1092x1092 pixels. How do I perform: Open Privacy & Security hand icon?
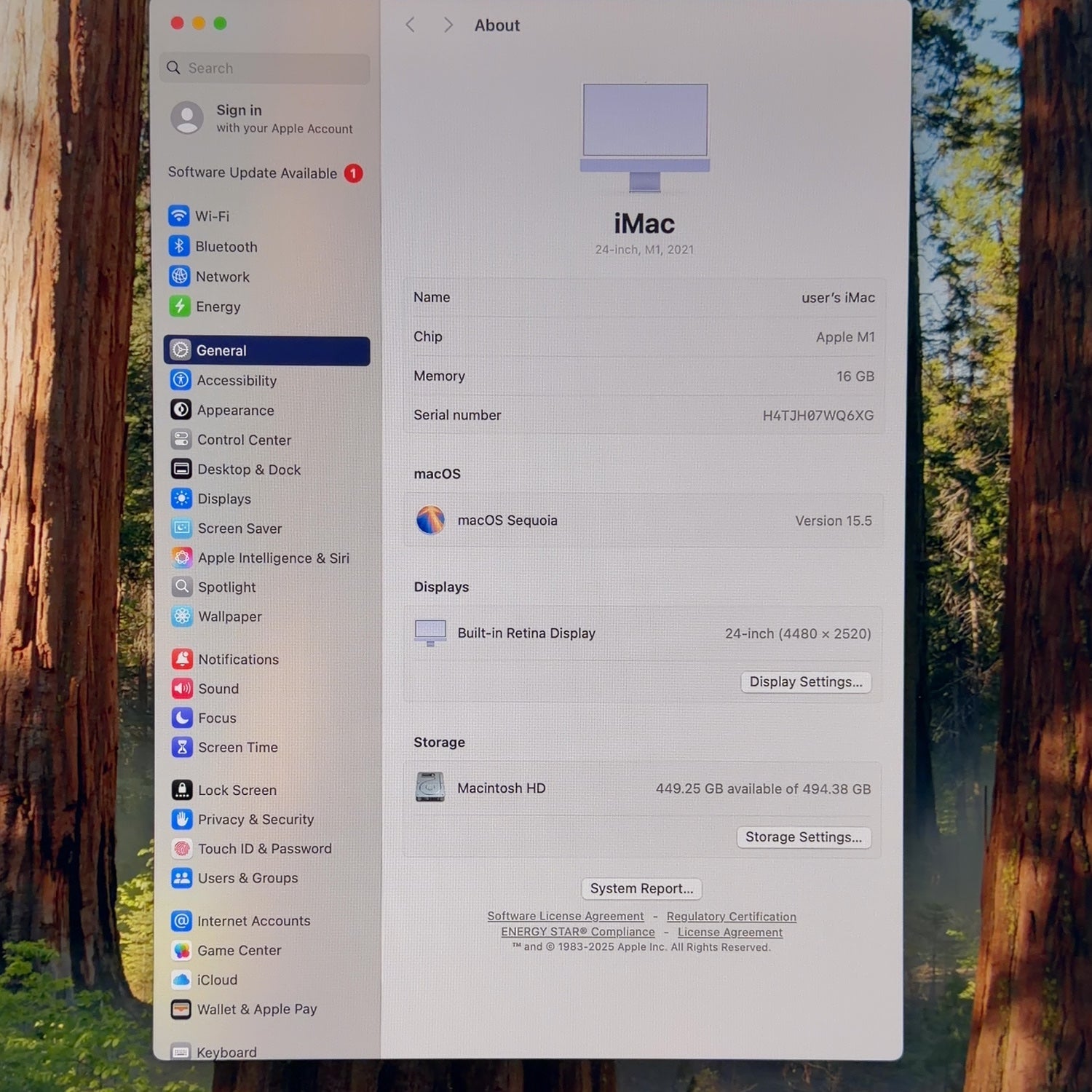[x=182, y=819]
